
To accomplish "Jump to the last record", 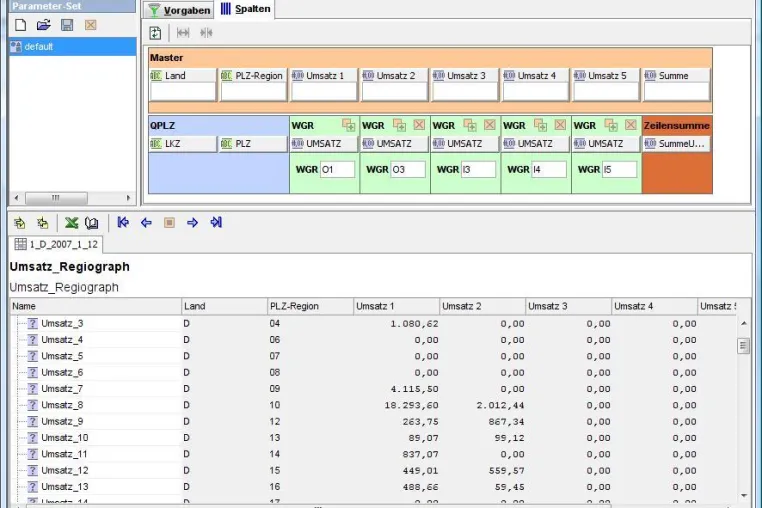I will (216, 223).
